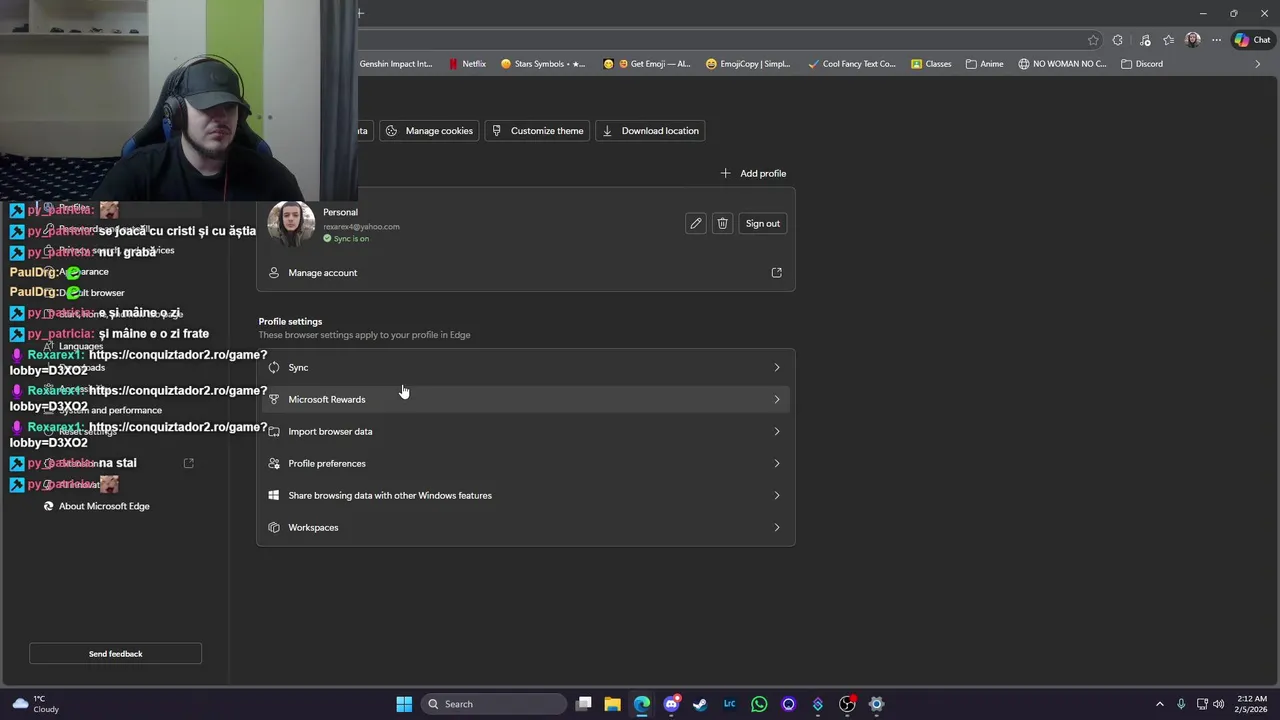
Task: Expand the Import browser data chevron
Action: click(777, 431)
